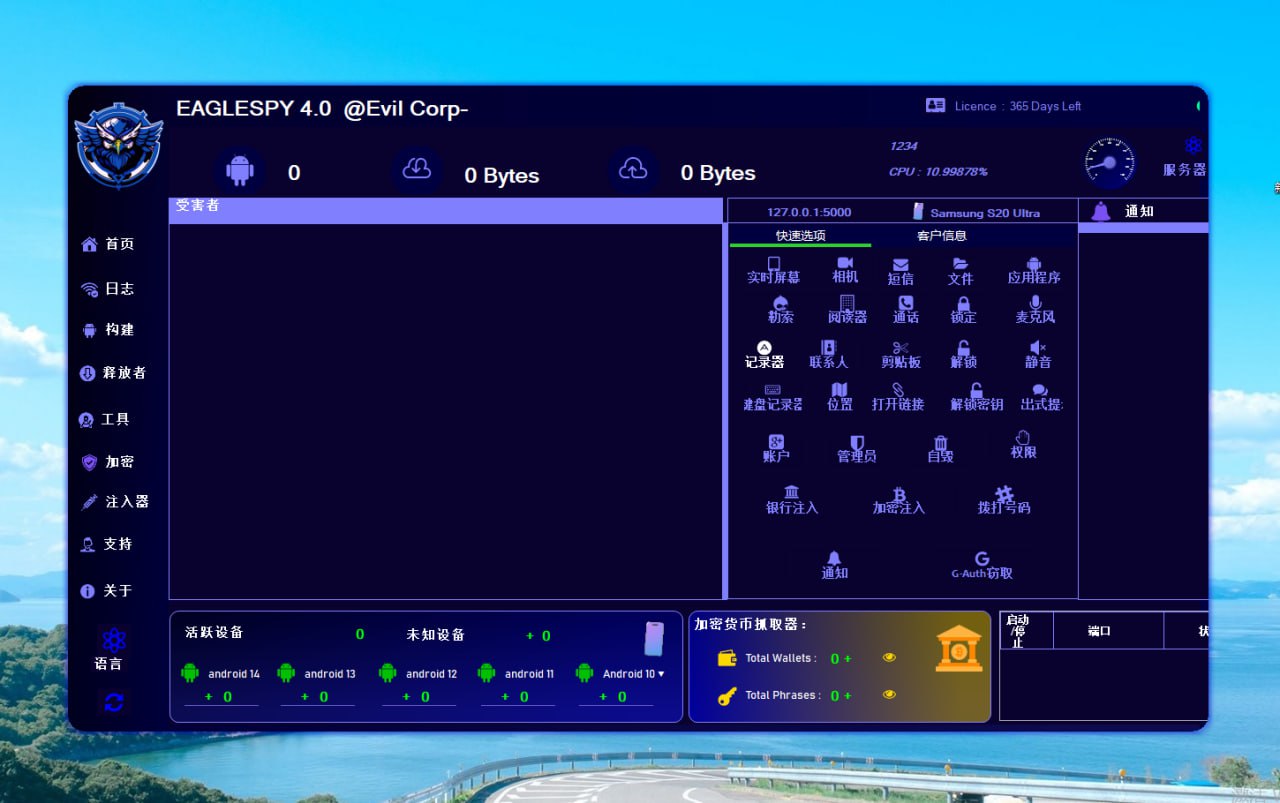Toggle the eye icon beside Total Phrases

click(x=889, y=695)
